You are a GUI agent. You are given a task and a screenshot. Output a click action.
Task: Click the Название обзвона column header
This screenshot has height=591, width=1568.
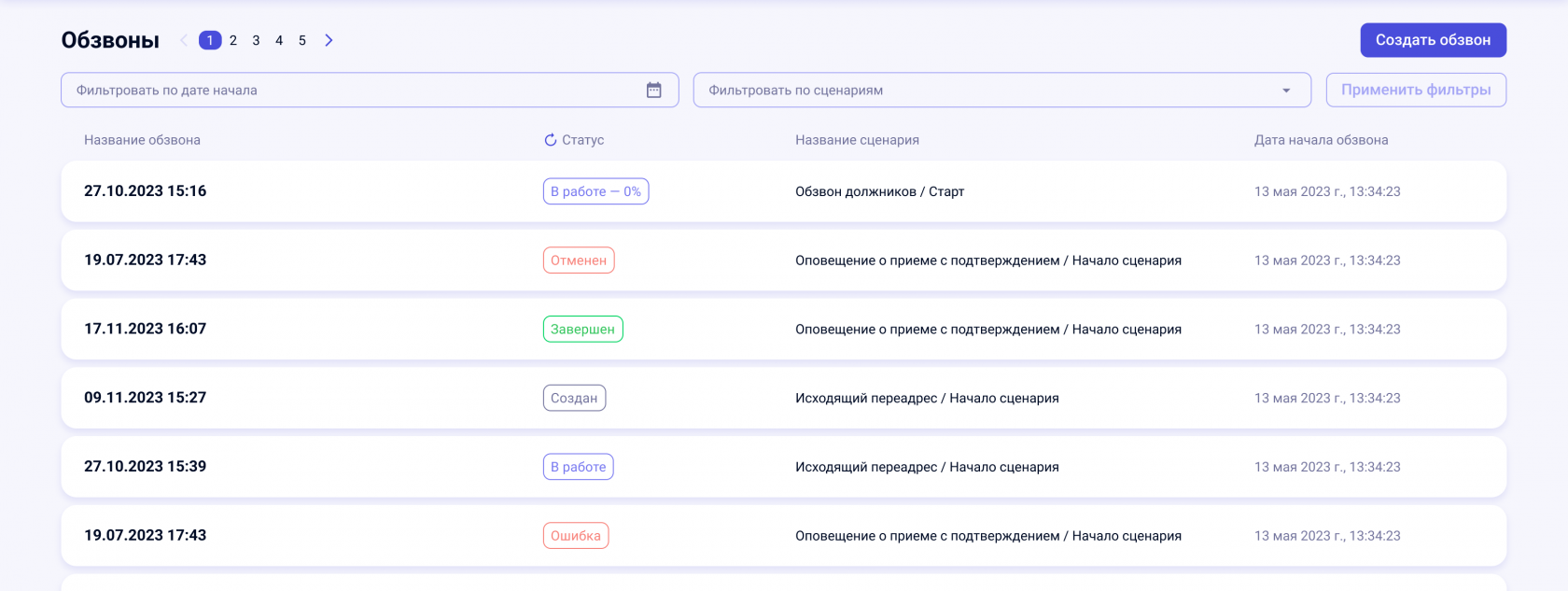tap(142, 140)
